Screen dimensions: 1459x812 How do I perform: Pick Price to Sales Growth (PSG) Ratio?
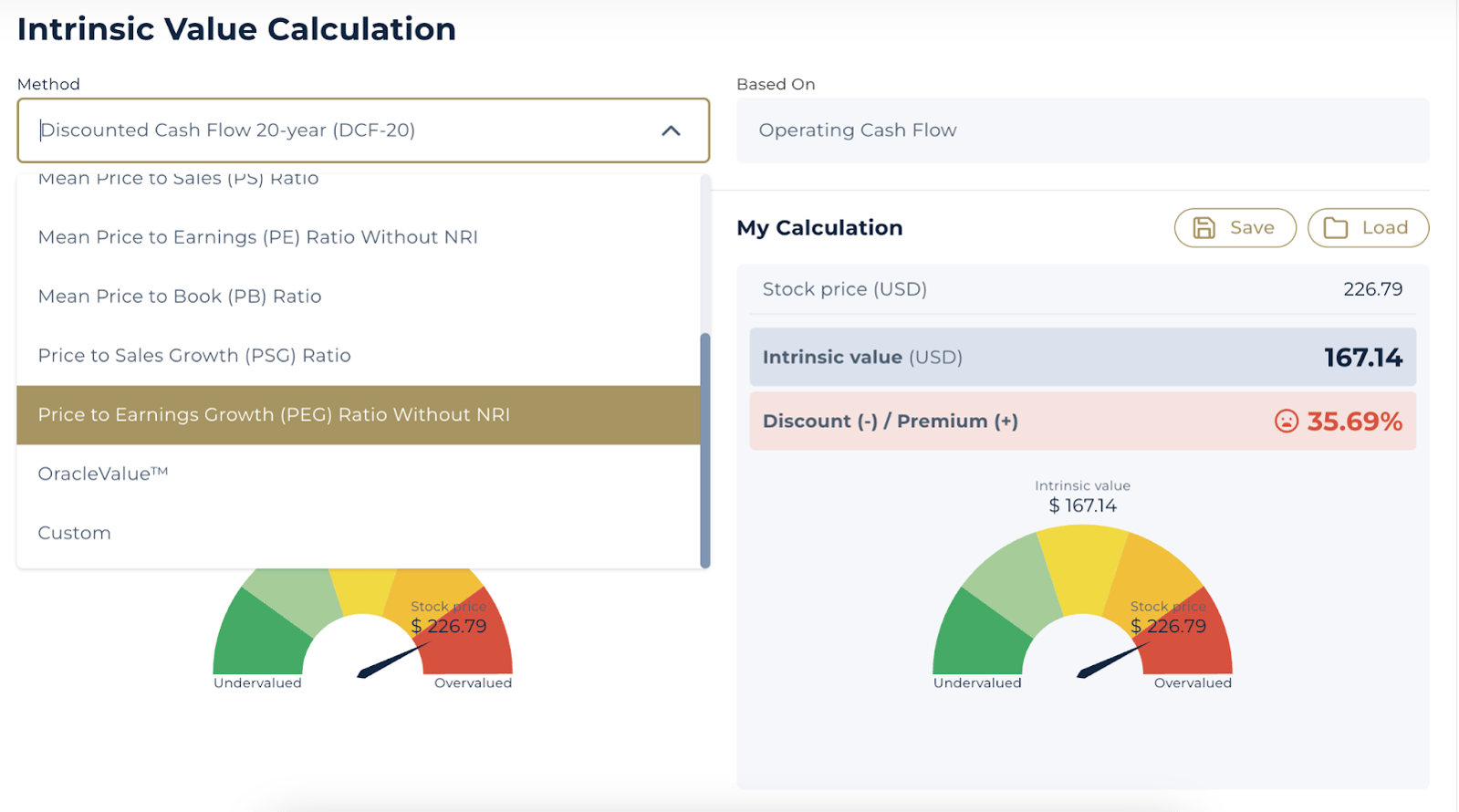[x=194, y=356]
